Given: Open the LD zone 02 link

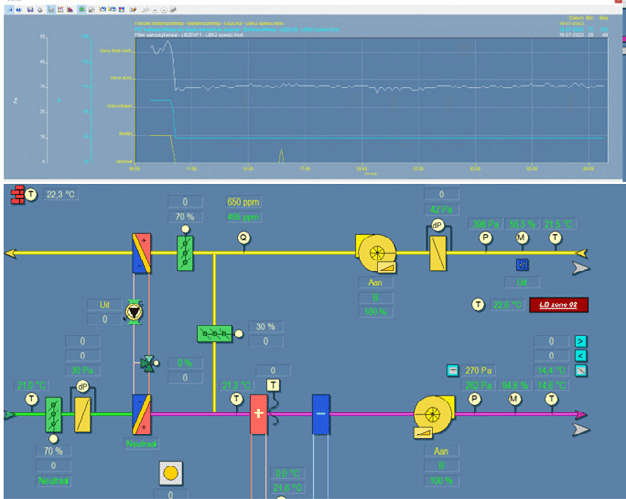Looking at the screenshot, I should 559,304.
